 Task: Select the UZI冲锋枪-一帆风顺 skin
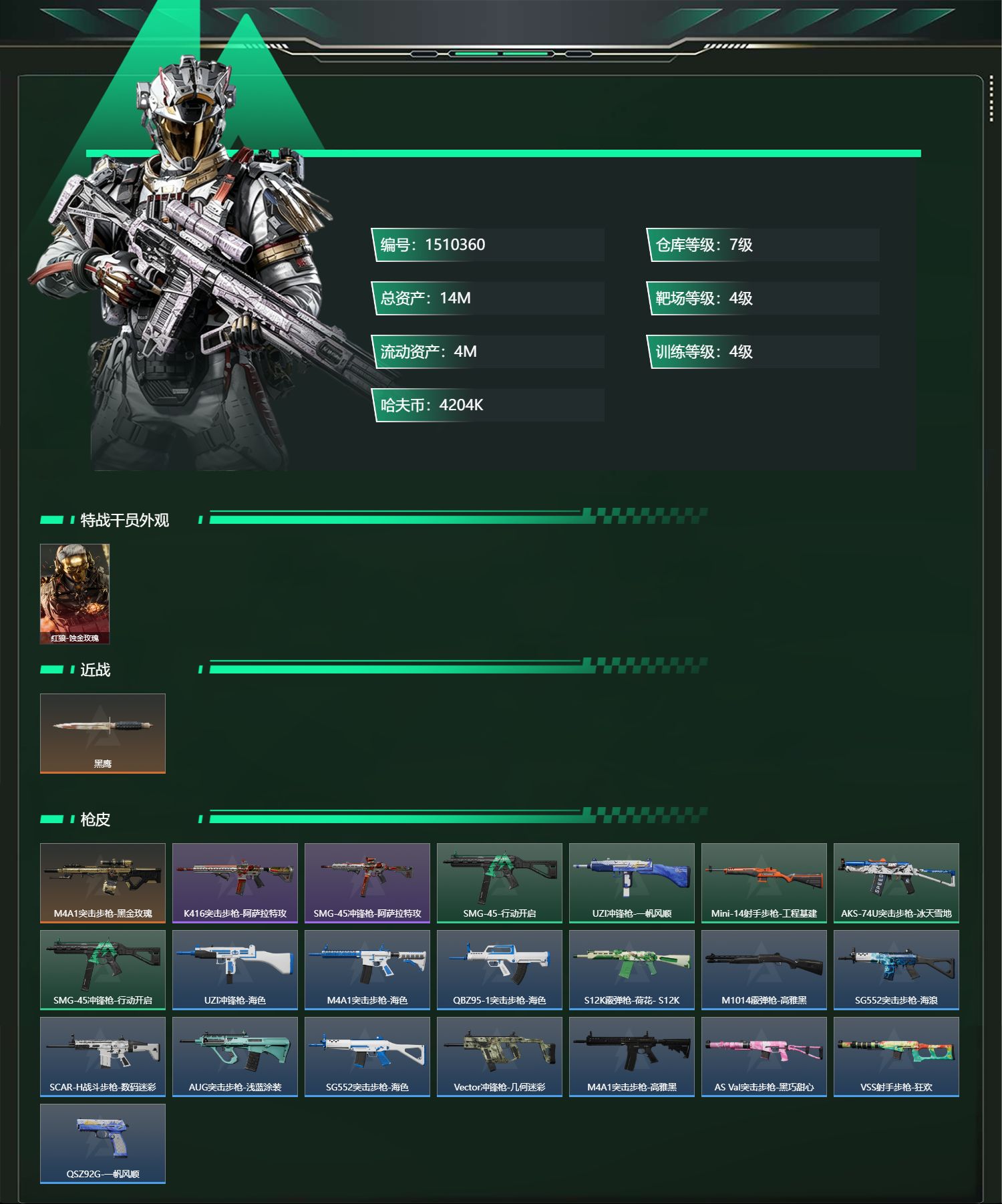[632, 883]
